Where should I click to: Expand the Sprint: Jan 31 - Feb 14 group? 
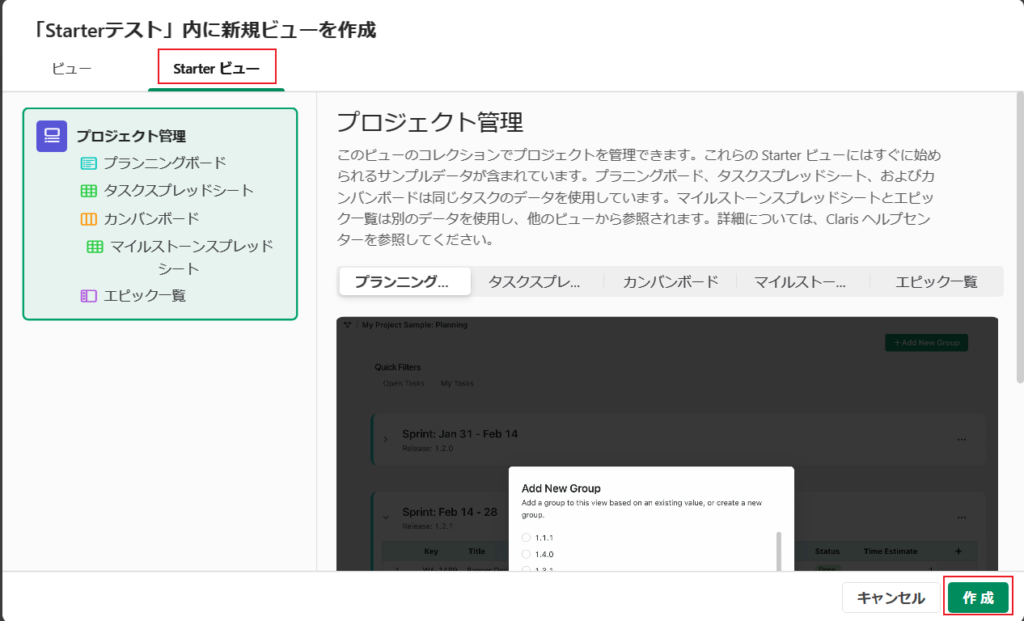coord(386,439)
